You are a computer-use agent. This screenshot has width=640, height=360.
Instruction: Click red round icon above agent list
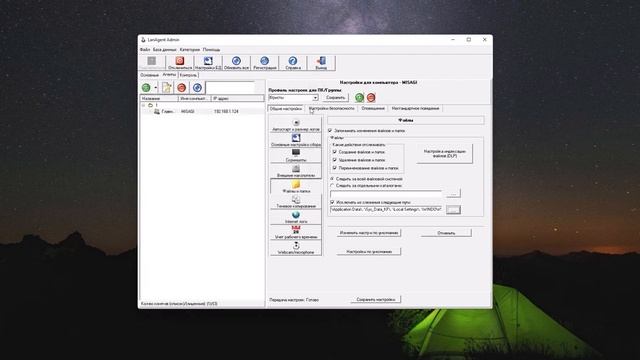pos(182,87)
